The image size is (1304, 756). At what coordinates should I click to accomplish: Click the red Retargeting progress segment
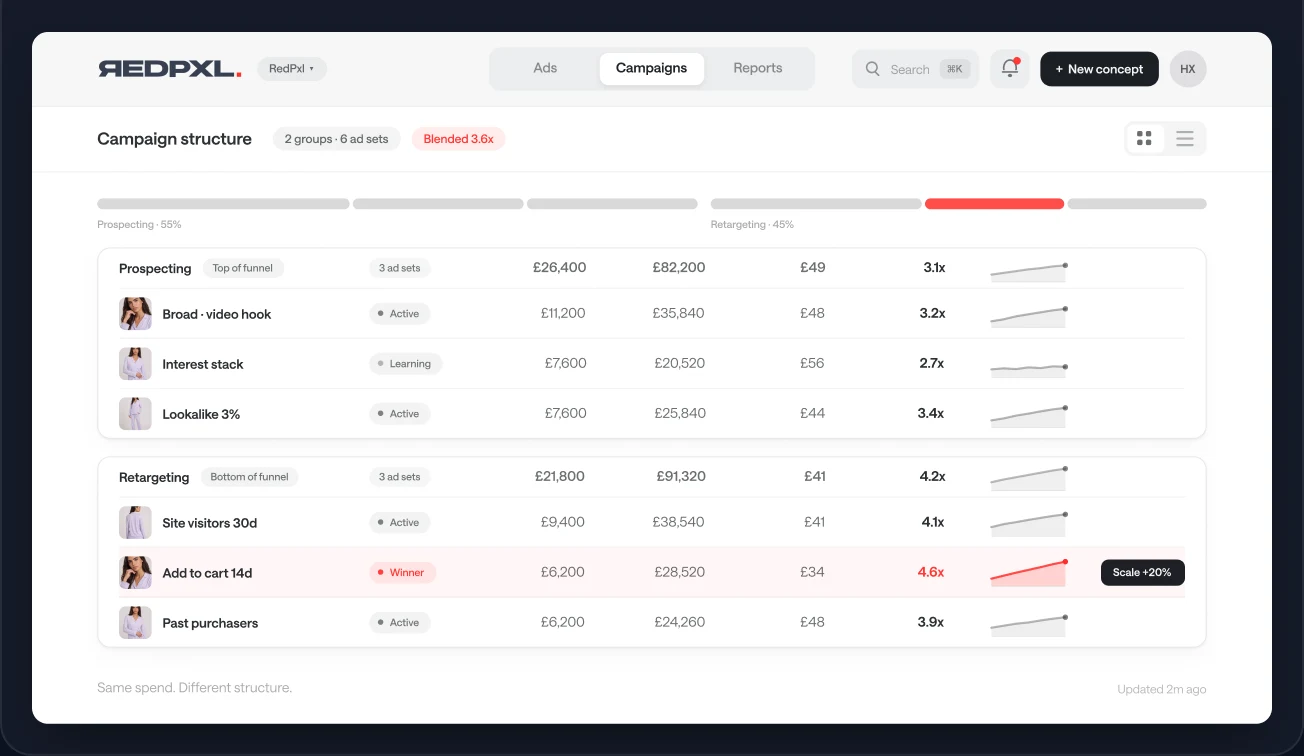994,204
